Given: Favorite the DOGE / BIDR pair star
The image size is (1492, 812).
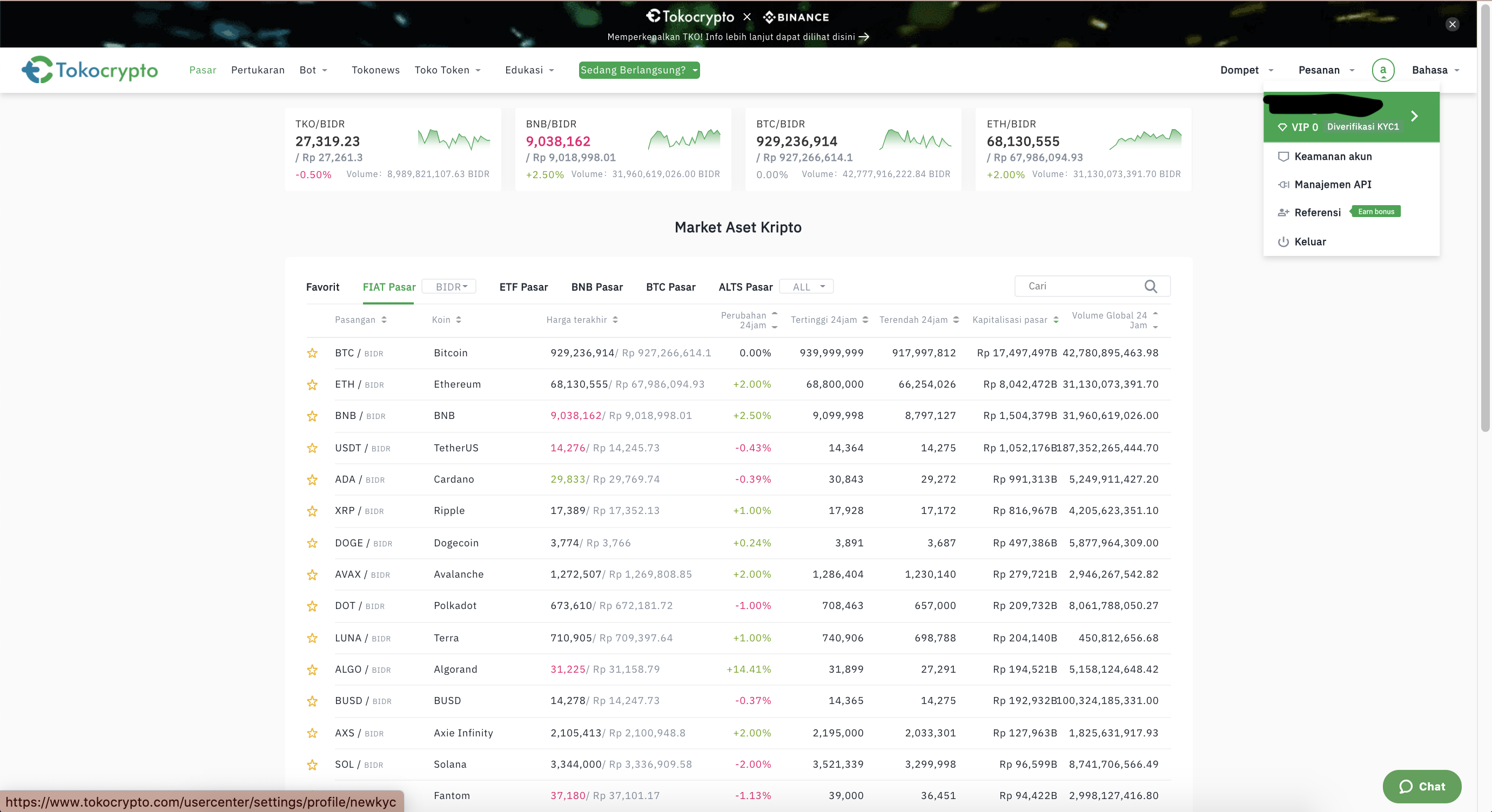Looking at the screenshot, I should pyautogui.click(x=312, y=543).
